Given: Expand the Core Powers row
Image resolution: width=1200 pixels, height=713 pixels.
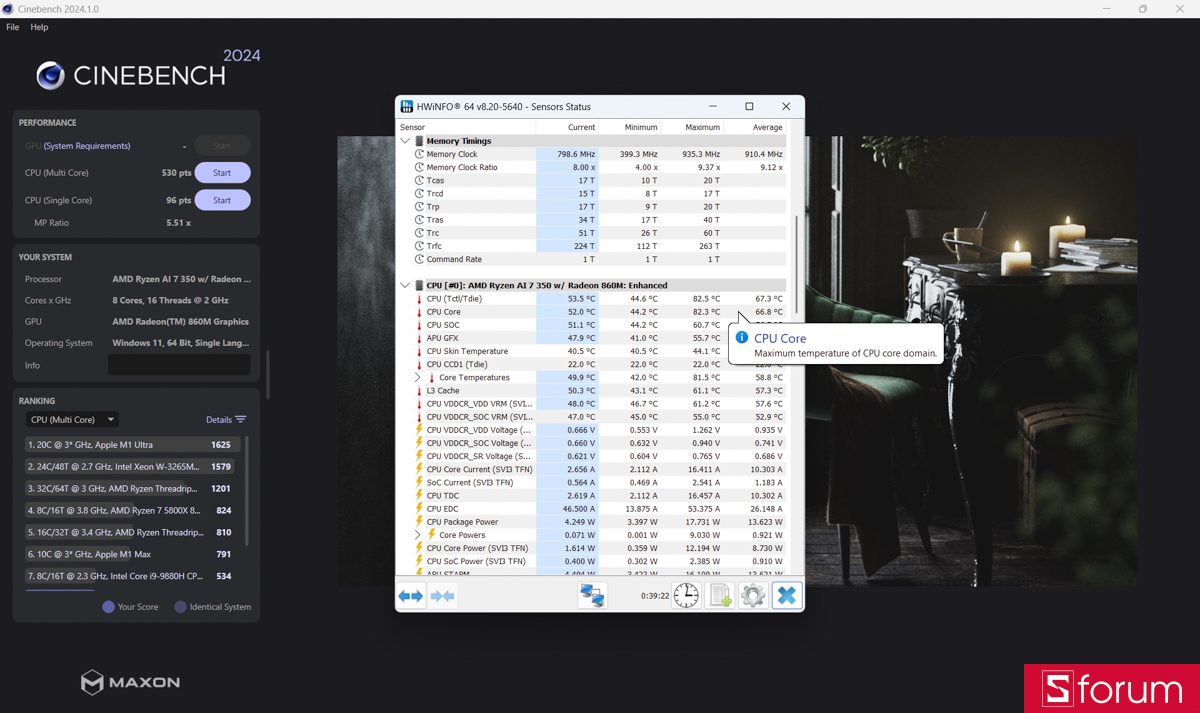Looking at the screenshot, I should (418, 535).
